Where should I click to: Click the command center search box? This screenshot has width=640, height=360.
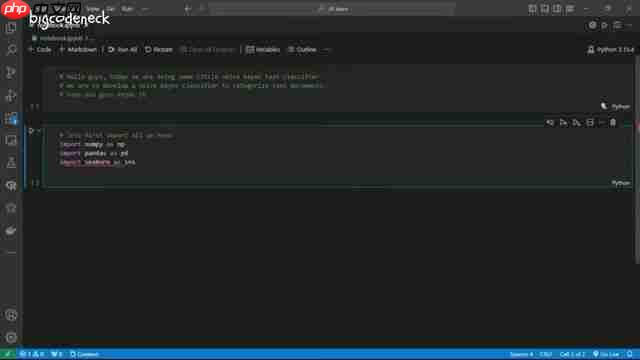(332, 9)
